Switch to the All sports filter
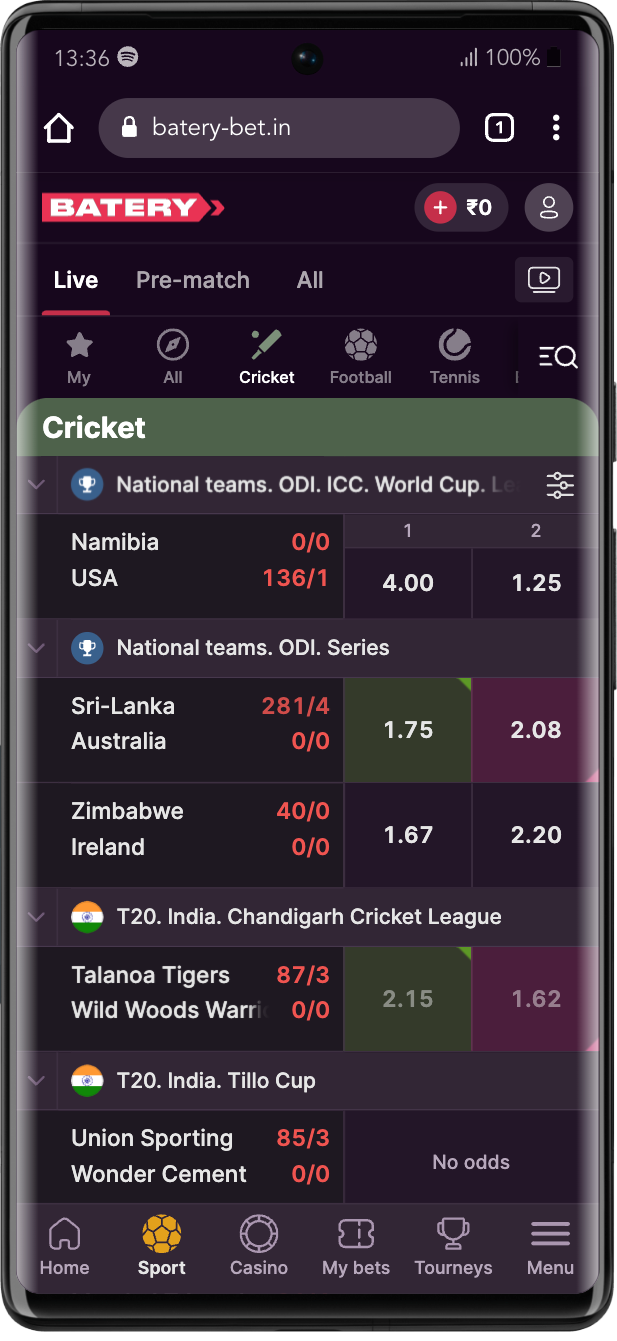The image size is (617, 1341). point(172,355)
